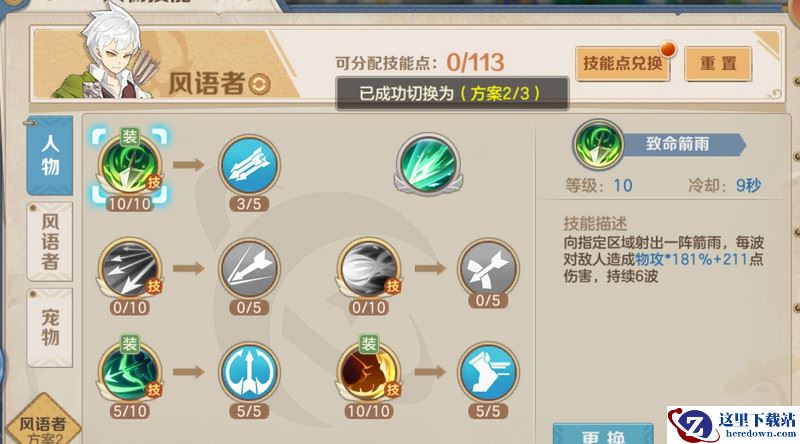Select the green arrow-rain skill icon 10/10
The image size is (800, 444).
click(x=130, y=166)
